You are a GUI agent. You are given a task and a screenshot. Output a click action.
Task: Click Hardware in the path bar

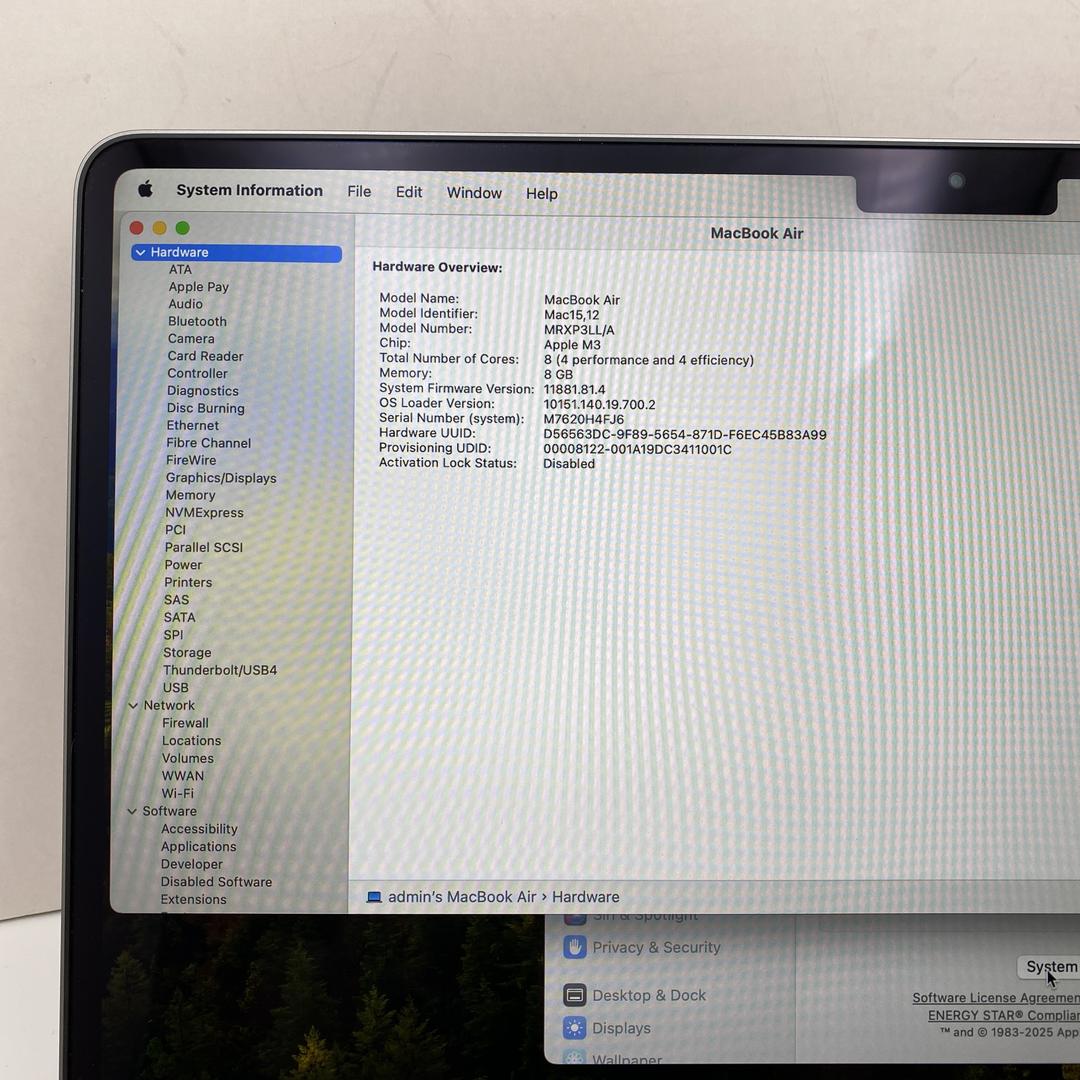click(x=585, y=897)
